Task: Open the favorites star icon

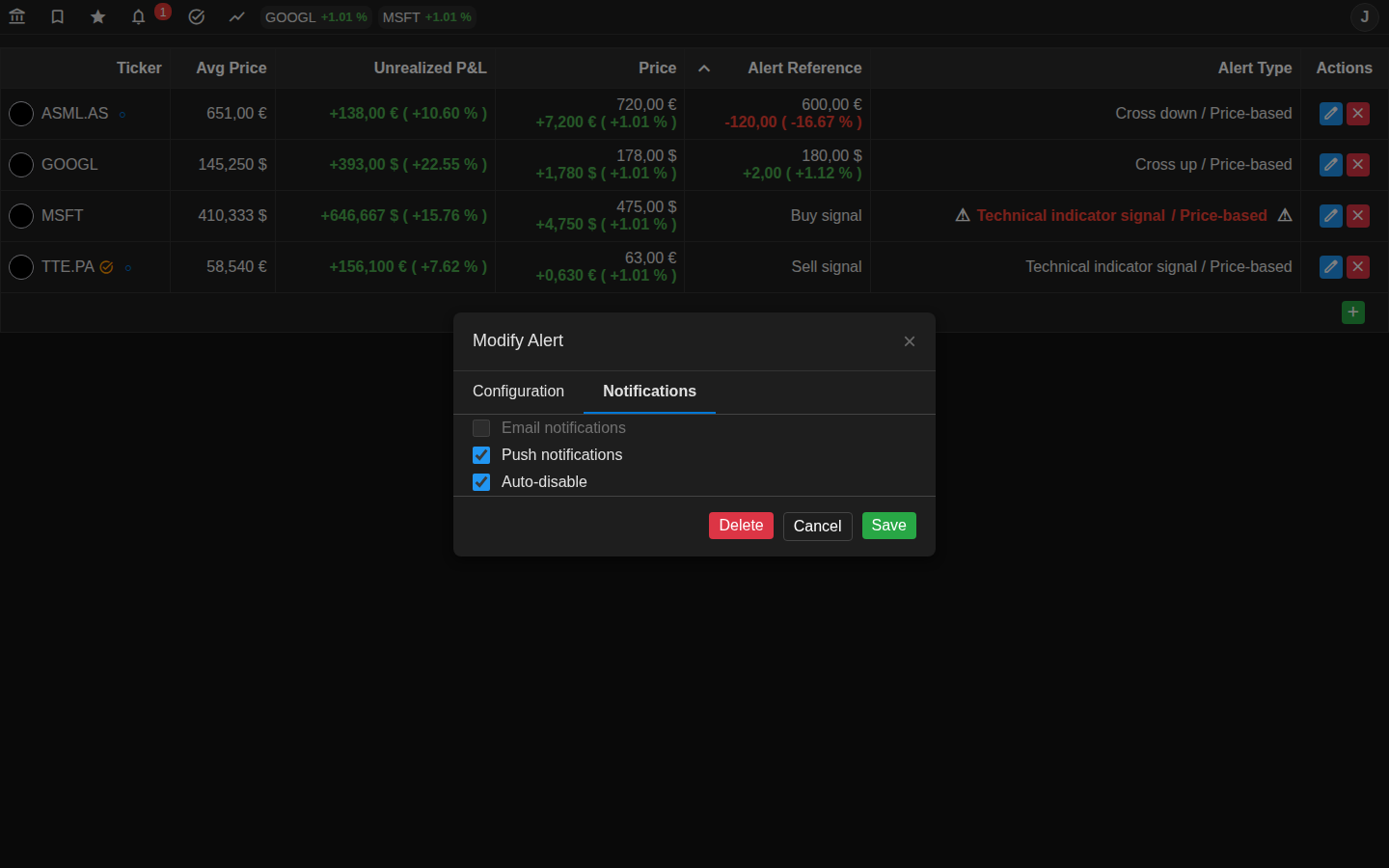Action: [98, 16]
